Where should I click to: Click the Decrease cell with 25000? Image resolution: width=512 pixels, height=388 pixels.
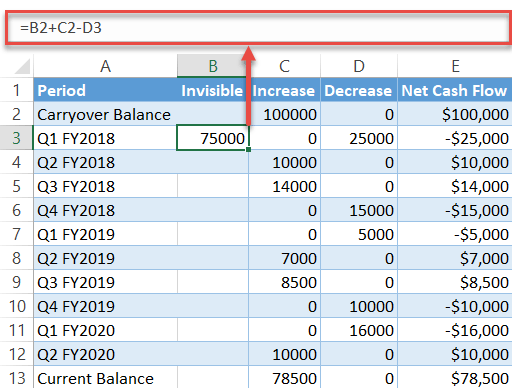359,138
